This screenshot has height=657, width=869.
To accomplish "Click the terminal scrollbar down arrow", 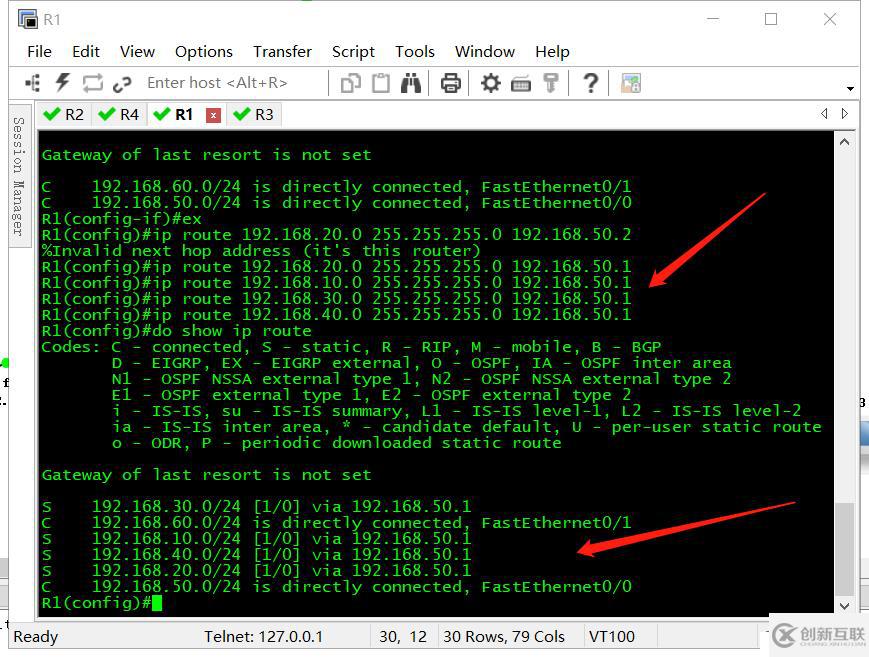I will (845, 606).
